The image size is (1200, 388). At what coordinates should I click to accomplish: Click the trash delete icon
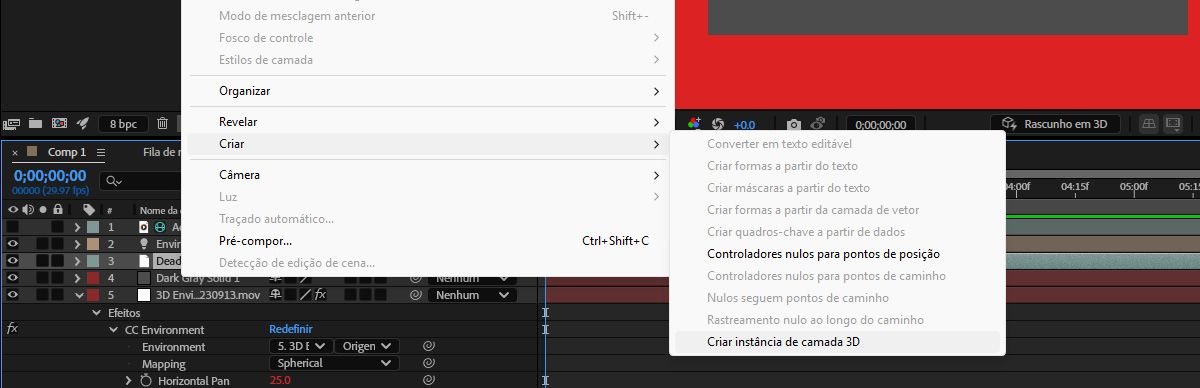[x=162, y=124]
